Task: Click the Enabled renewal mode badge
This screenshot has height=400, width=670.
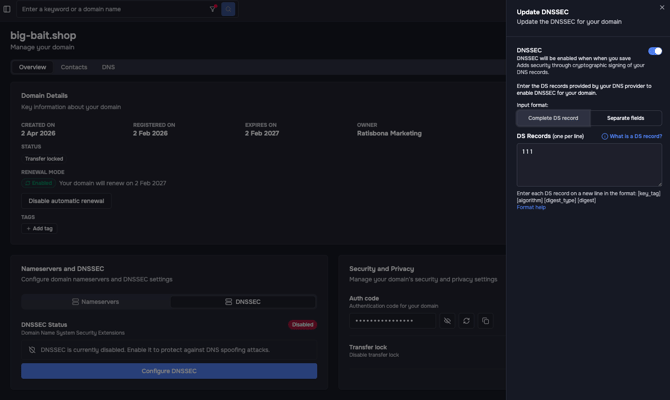Action: (x=38, y=183)
